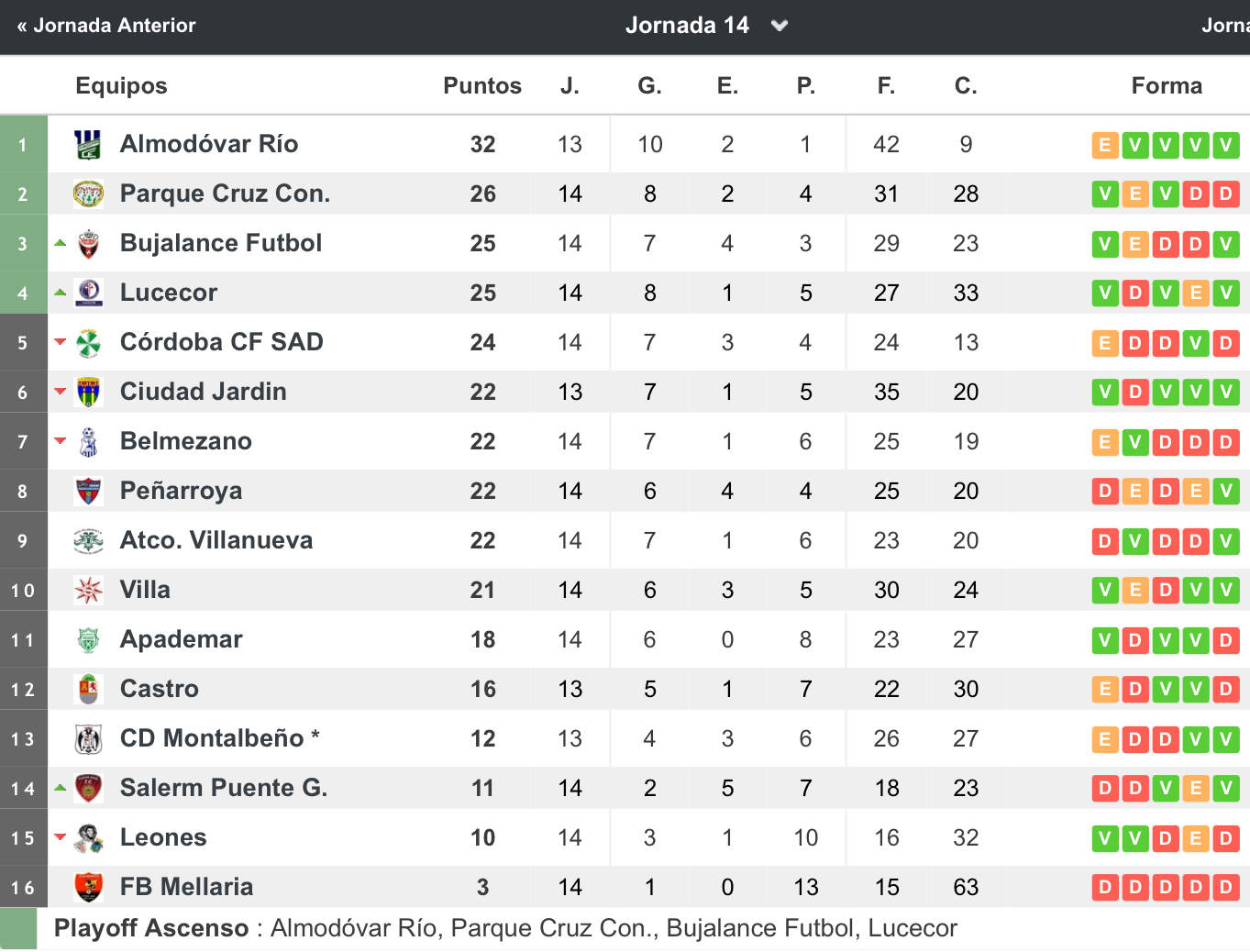Open the Lucecor team name link
1250x952 pixels.
point(169,293)
